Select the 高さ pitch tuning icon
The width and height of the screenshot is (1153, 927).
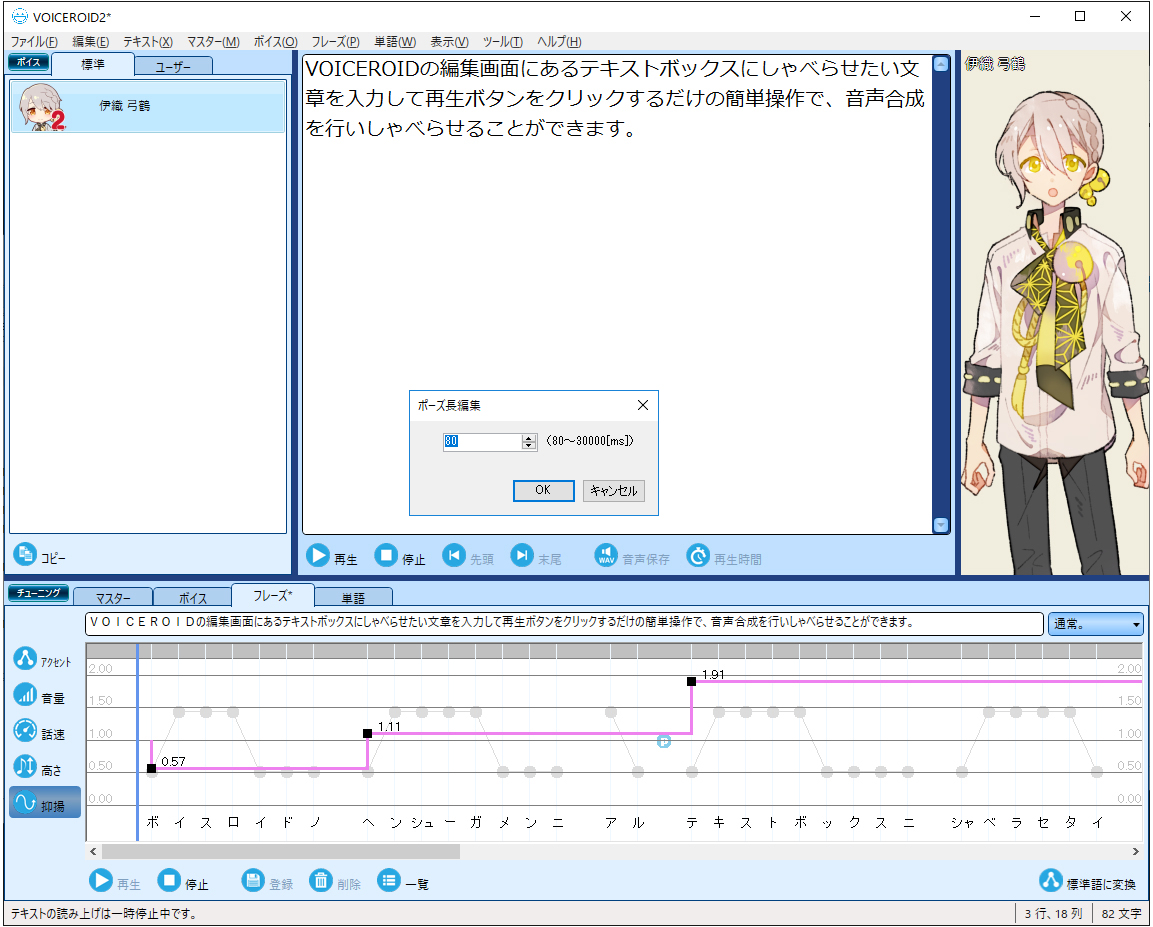coord(25,767)
